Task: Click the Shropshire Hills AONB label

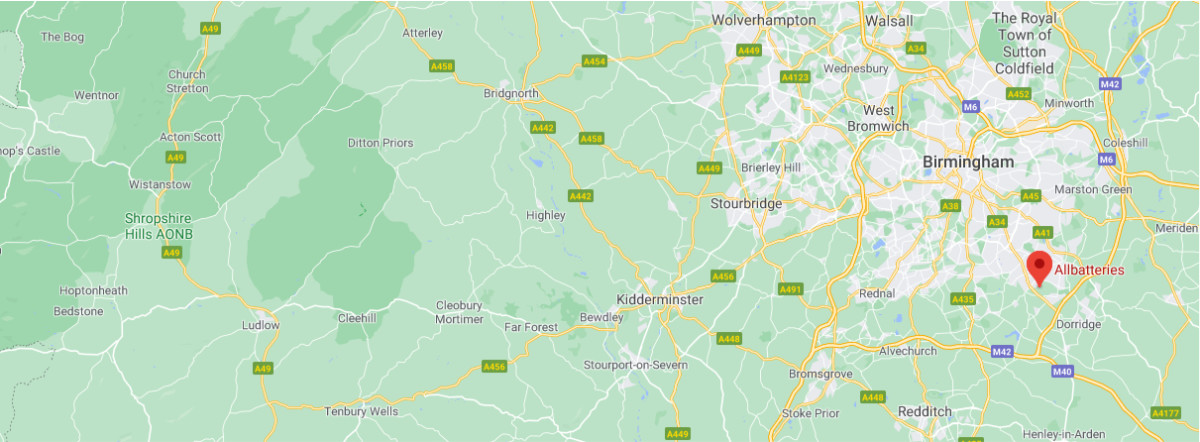Action: [x=158, y=226]
